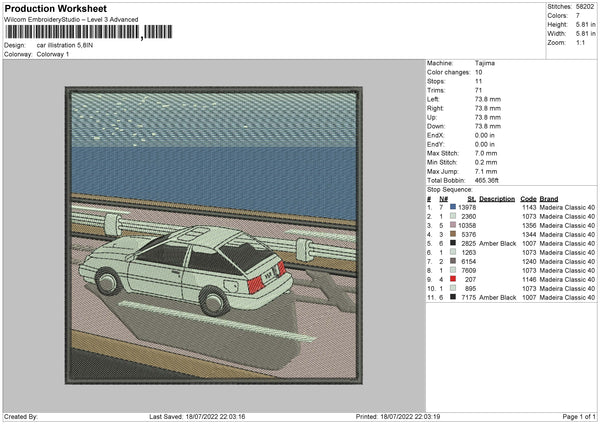Screen dimensions: 600x424
Task: Click the black swatch beside stitch count 2825
Action: [453, 243]
